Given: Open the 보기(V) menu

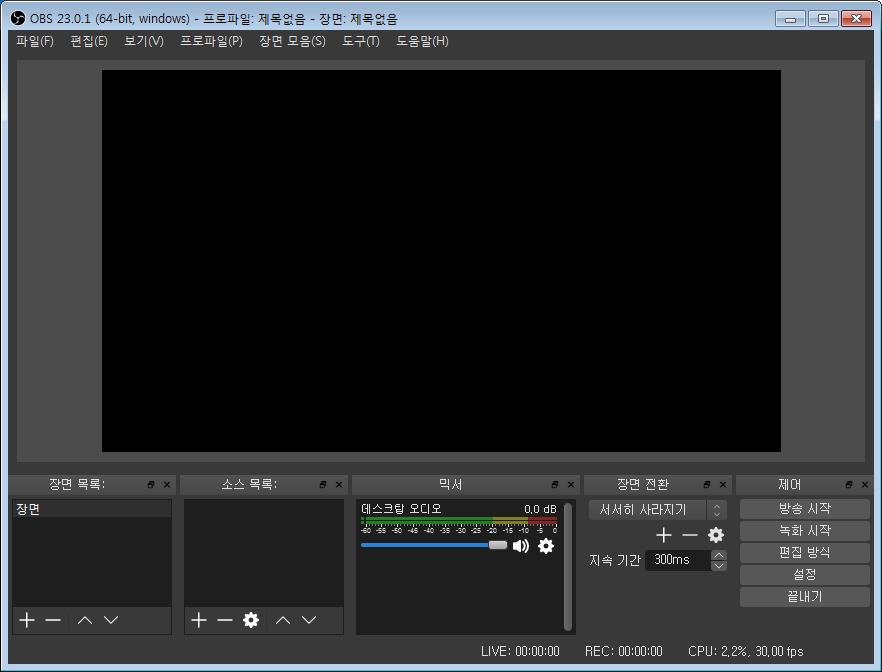Looking at the screenshot, I should click(x=144, y=41).
